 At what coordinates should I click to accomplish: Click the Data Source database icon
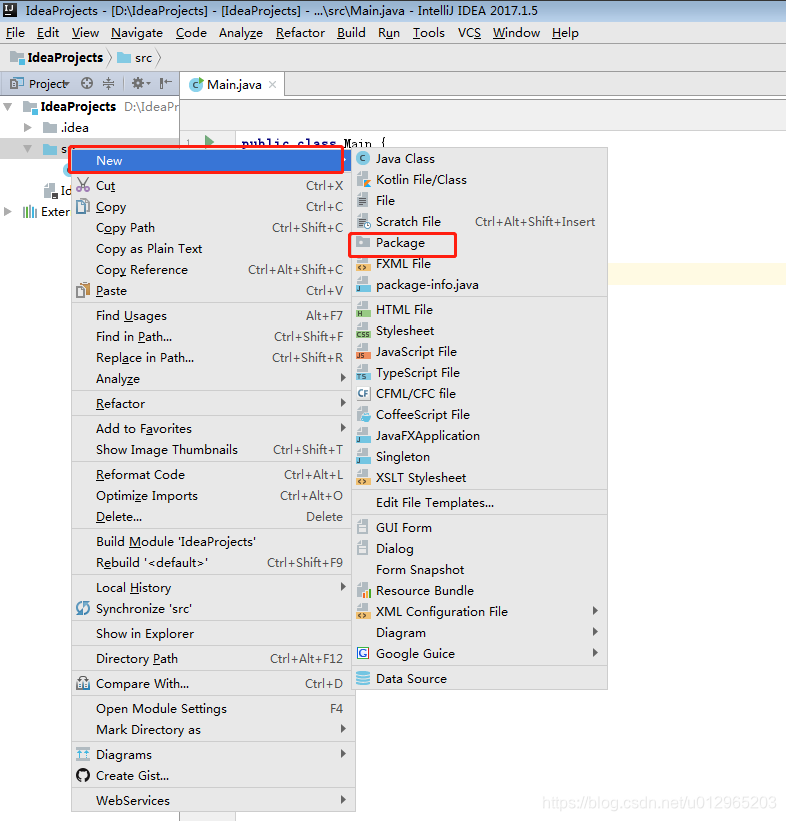coord(363,678)
